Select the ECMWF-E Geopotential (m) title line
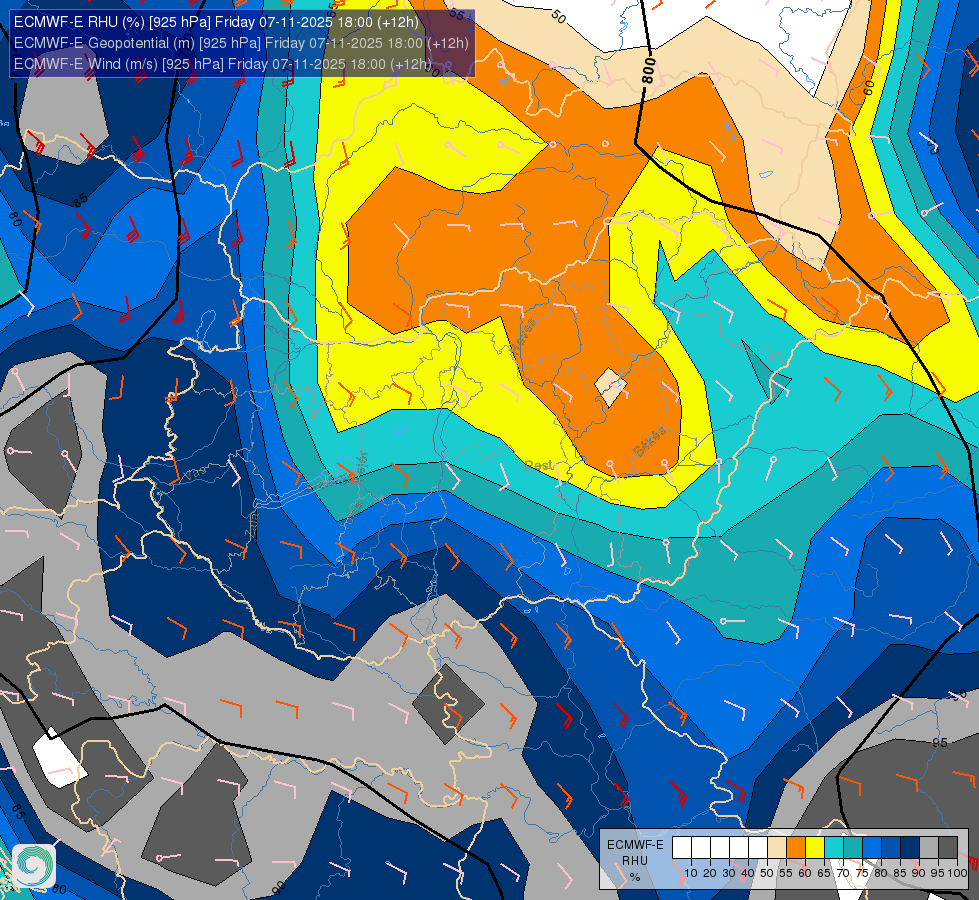 pos(241,43)
